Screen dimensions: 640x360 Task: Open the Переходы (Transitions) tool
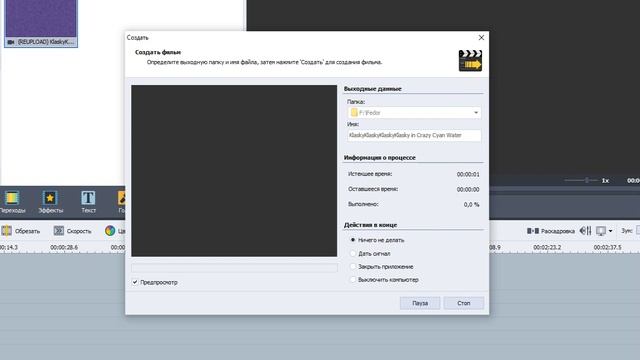pos(12,202)
